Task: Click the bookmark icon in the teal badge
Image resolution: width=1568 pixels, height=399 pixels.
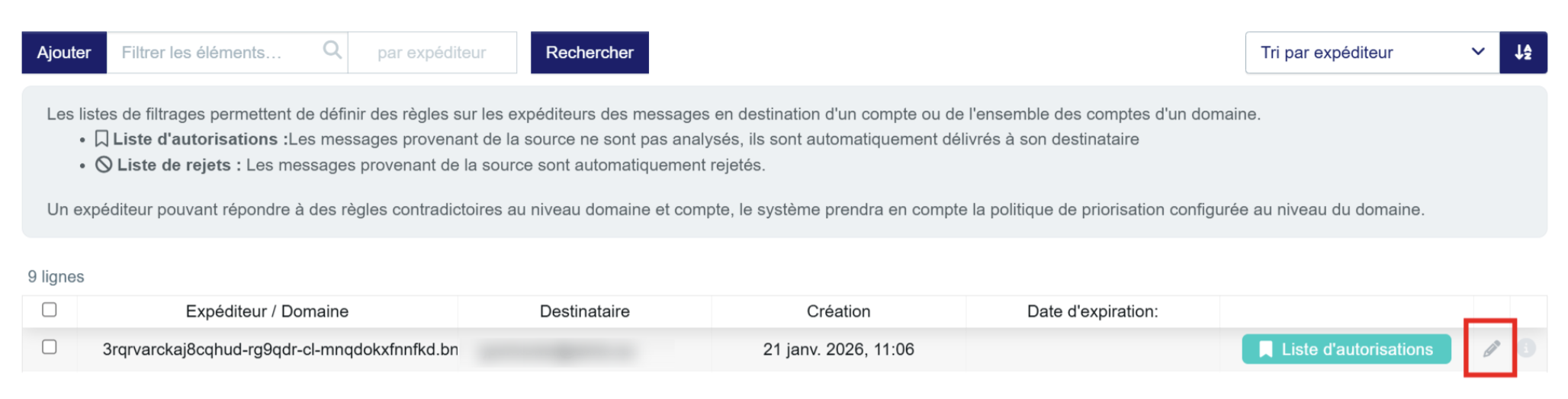Action: coord(1265,349)
